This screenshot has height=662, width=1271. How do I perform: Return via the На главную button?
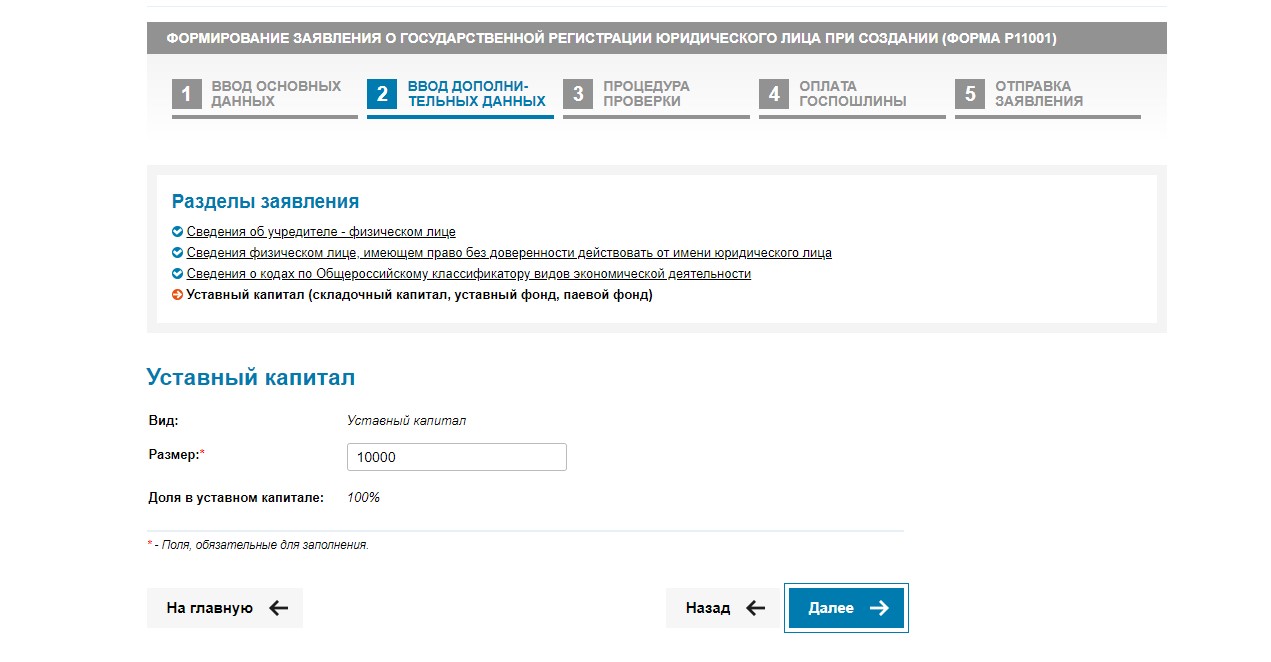tap(225, 608)
